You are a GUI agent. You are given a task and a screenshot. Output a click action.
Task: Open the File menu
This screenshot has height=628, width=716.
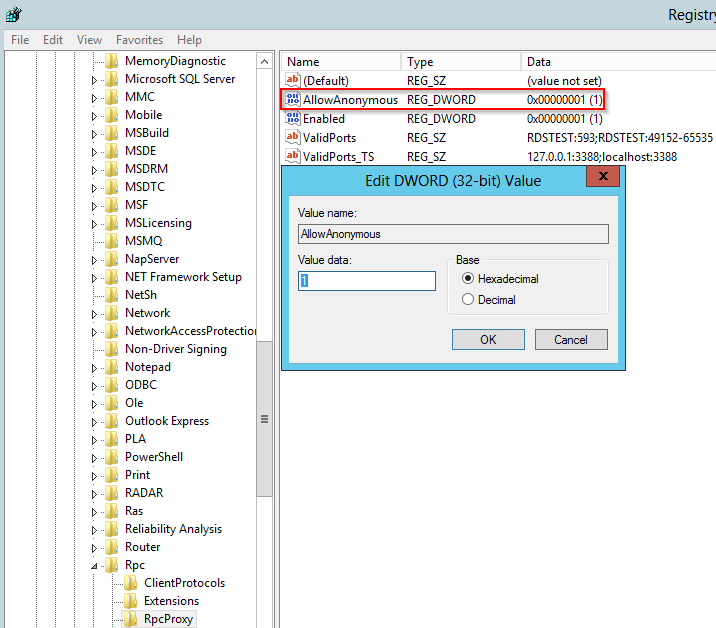20,40
